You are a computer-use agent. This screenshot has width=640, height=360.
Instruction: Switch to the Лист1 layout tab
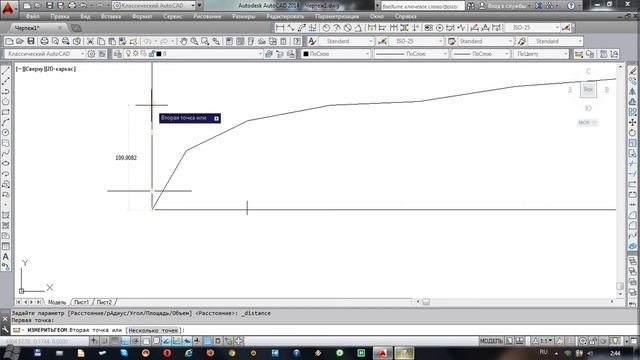81,302
